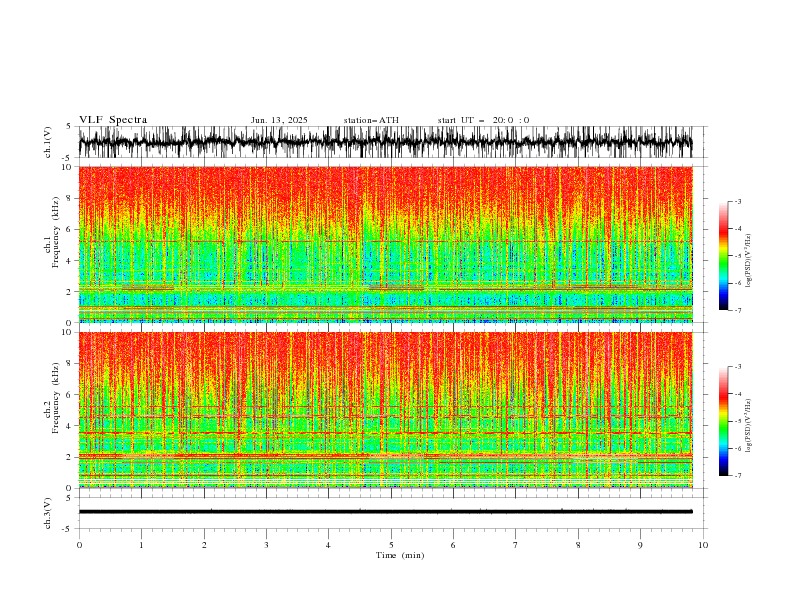Click the "-7" label on ch.2 color bar

[x=737, y=475]
